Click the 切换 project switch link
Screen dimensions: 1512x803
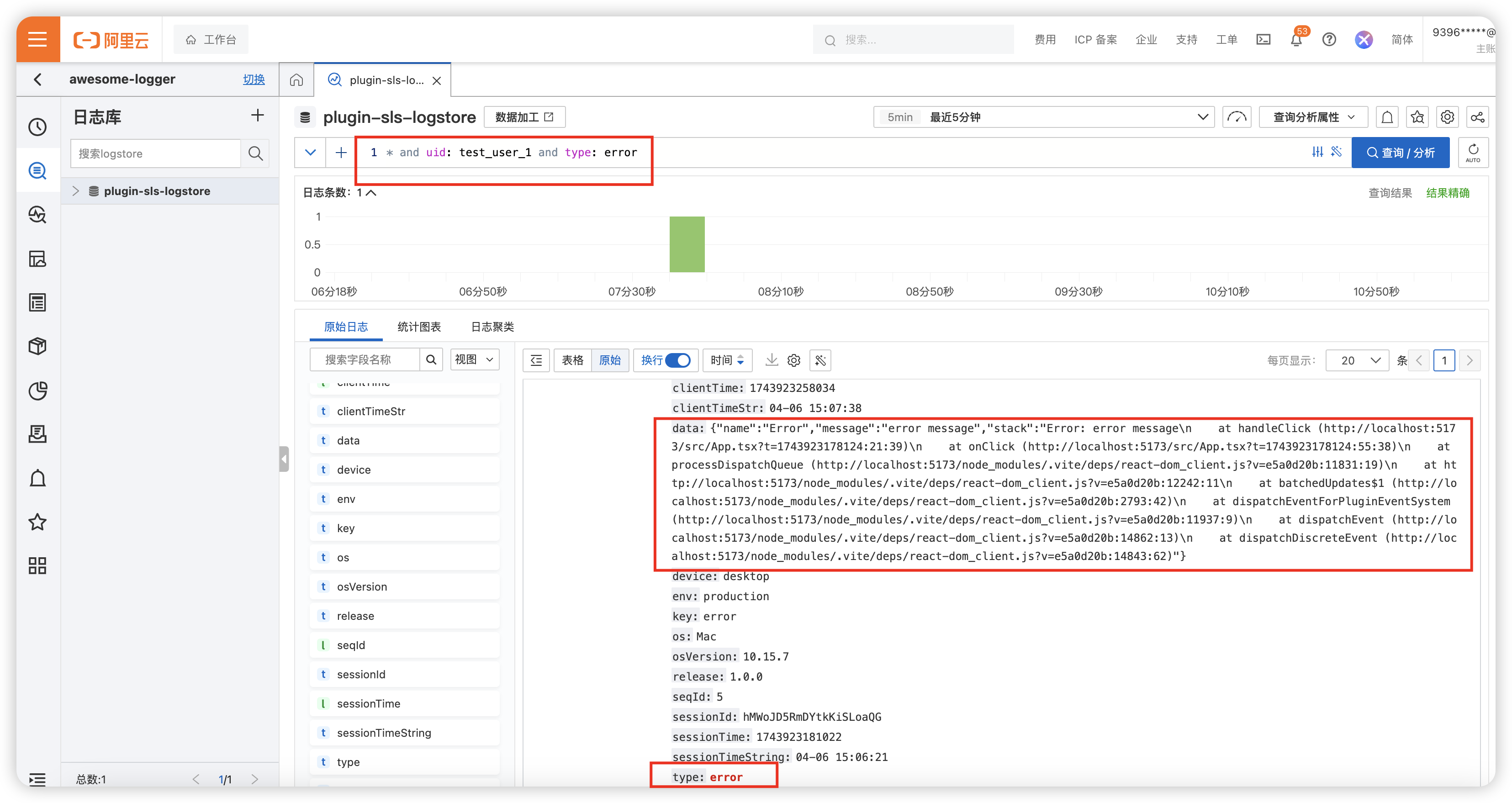tap(254, 79)
